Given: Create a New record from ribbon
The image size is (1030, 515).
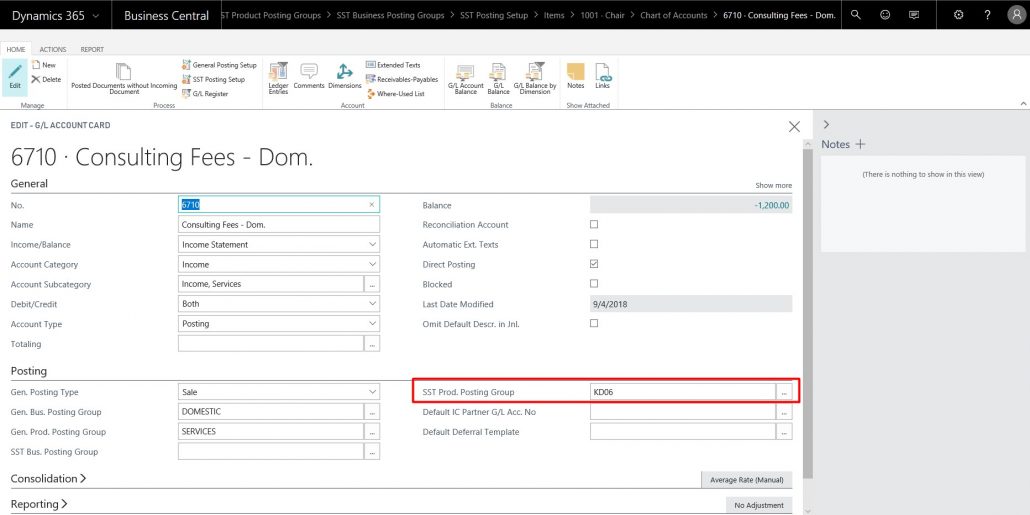Looking at the screenshot, I should point(44,65).
